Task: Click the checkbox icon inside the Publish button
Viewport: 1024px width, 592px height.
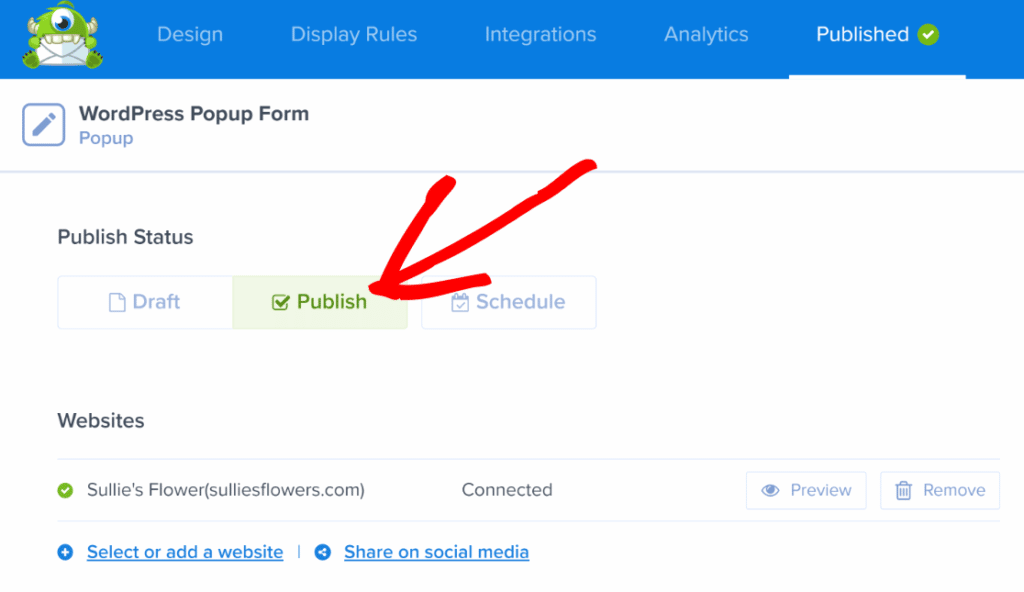Action: point(279,302)
